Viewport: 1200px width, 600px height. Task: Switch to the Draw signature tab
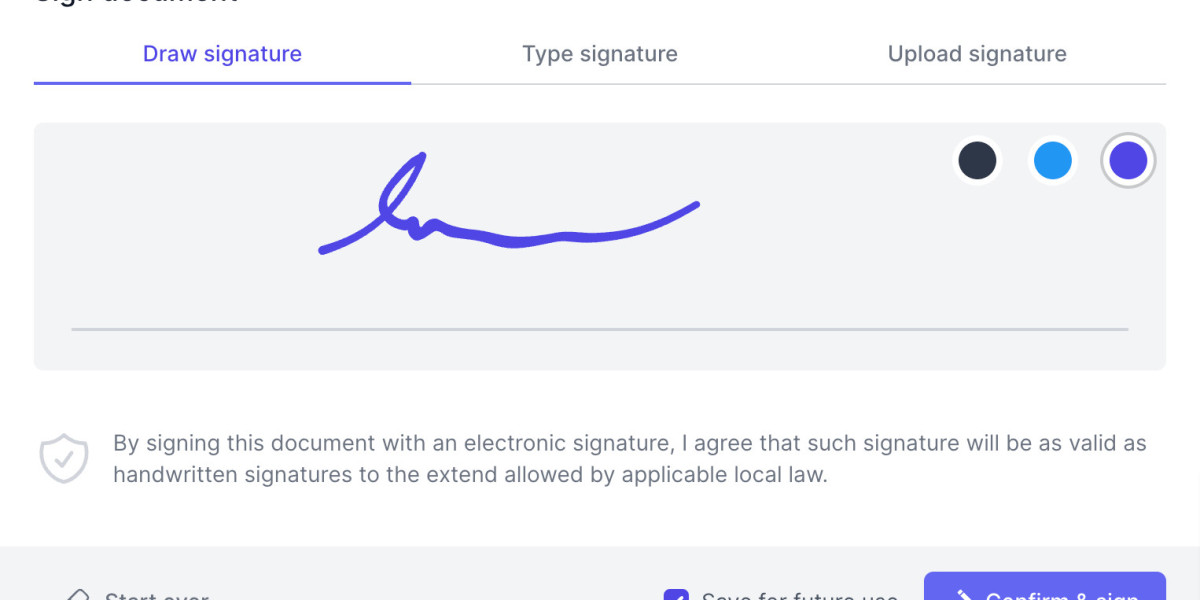[x=222, y=54]
